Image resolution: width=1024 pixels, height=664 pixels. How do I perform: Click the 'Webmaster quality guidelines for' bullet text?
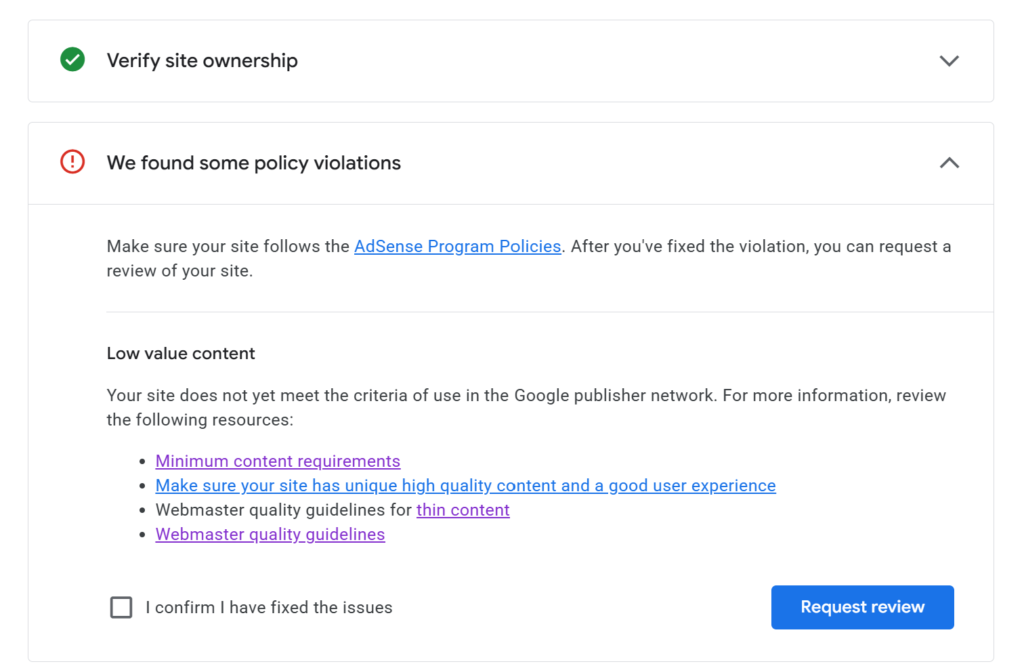tap(283, 510)
